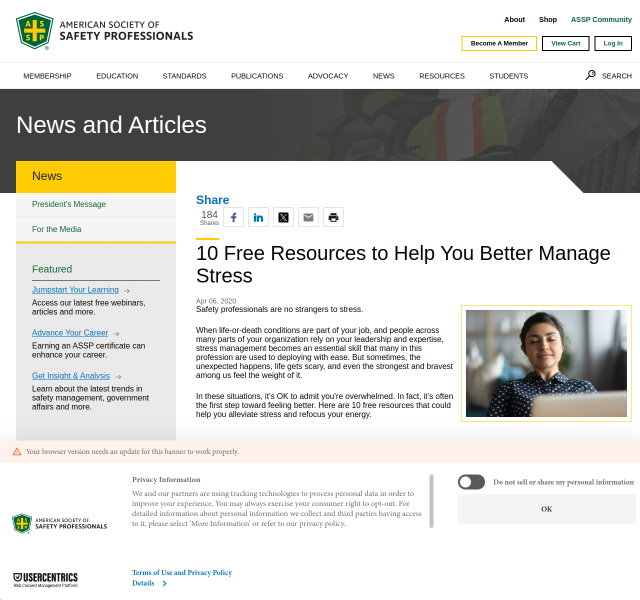The image size is (640, 600).
Task: Follow the Advance Your Career link
Action: click(x=70, y=333)
